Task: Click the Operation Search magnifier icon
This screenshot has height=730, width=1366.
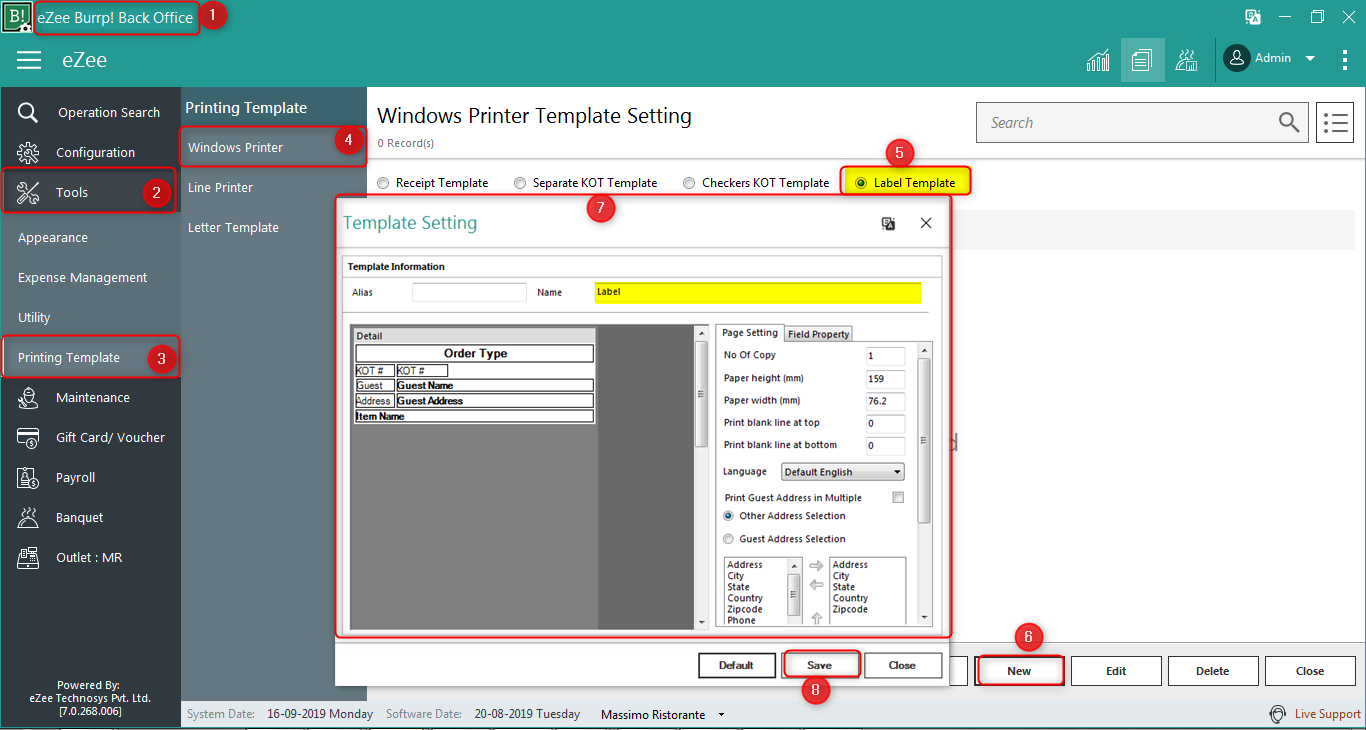Action: pyautogui.click(x=28, y=112)
